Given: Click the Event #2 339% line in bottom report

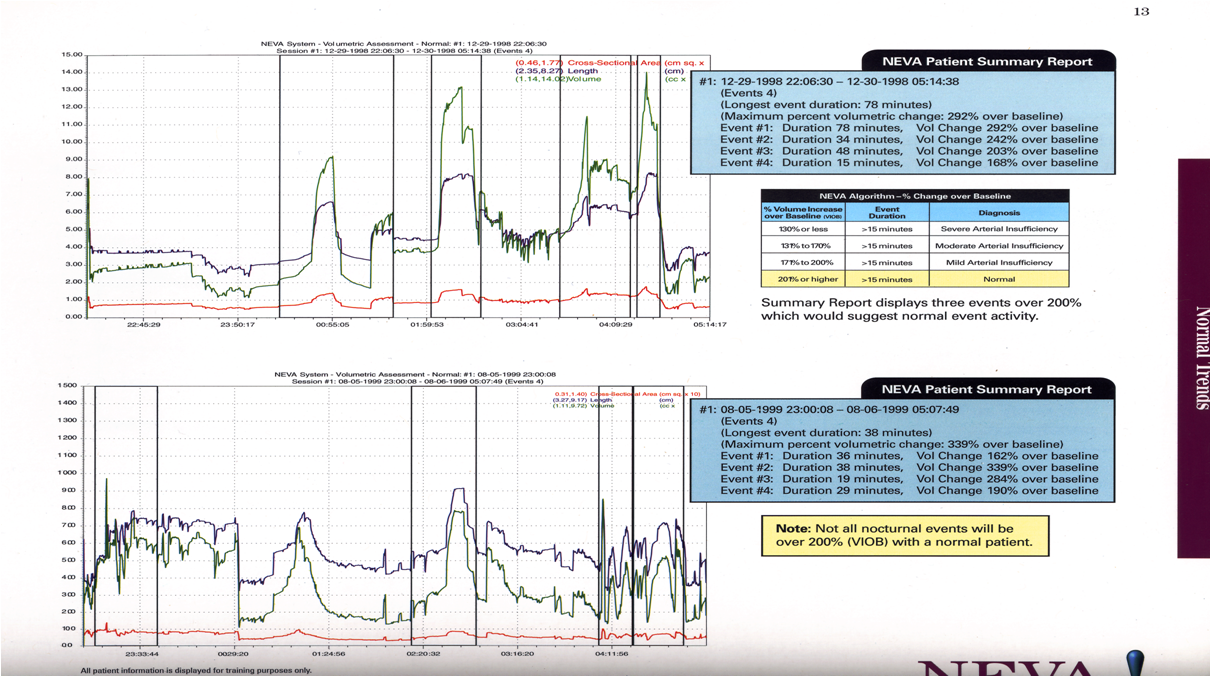Looking at the screenshot, I should coord(908,467).
